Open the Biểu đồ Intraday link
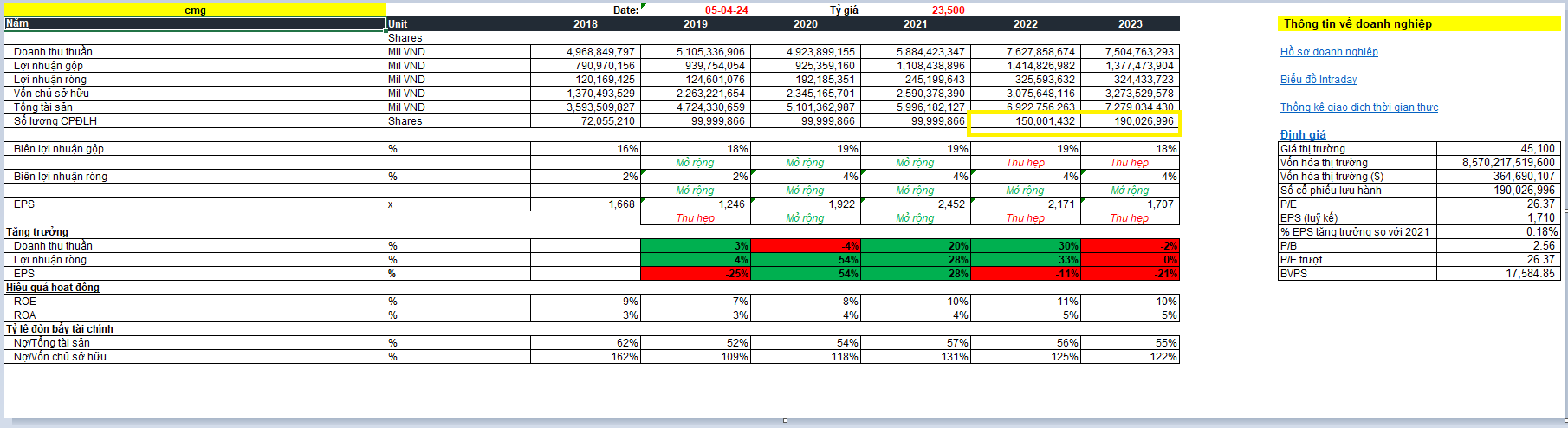The height and width of the screenshot is (428, 1568). (x=1319, y=80)
